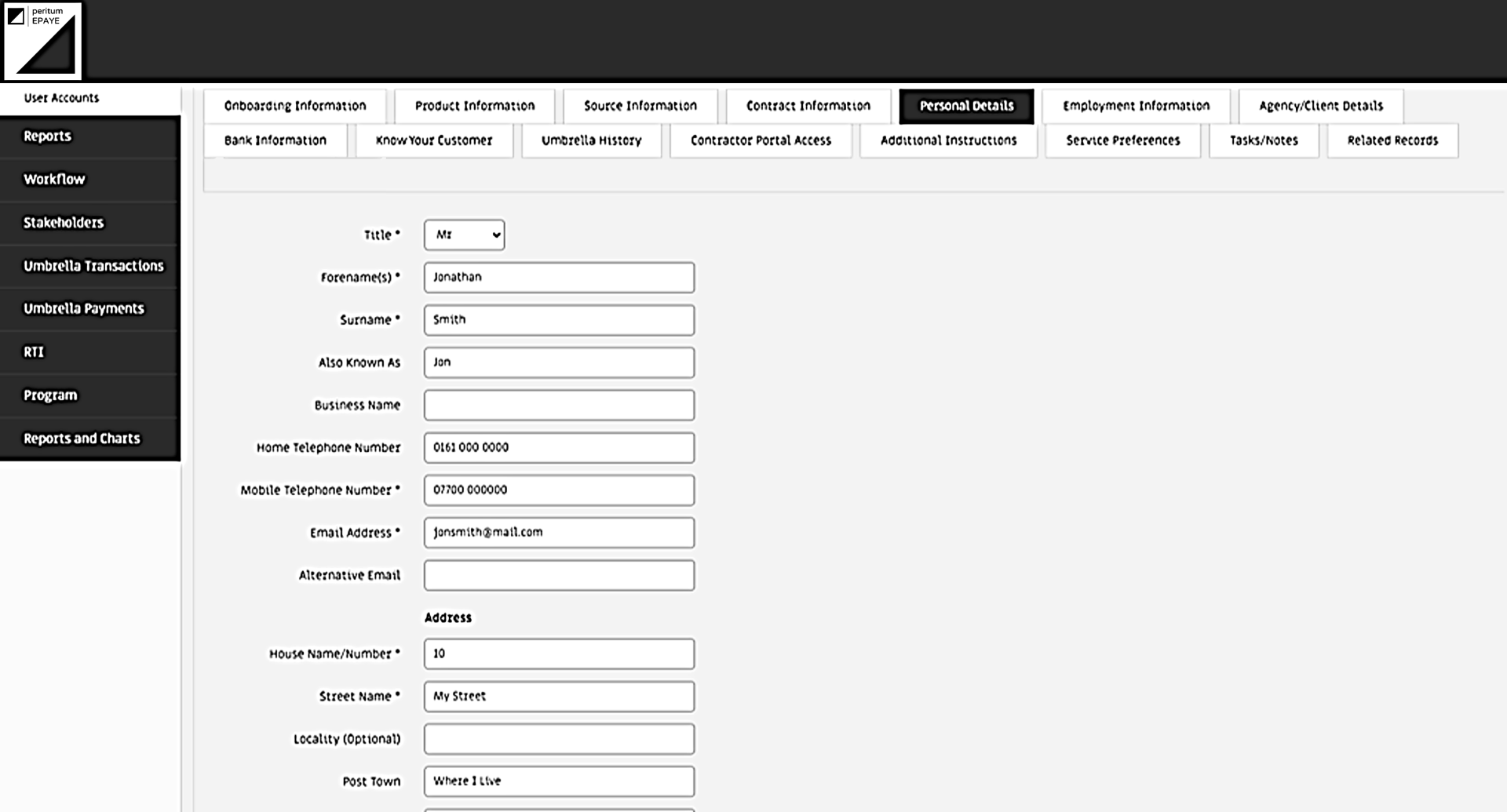Go to the Employment Information tab

pyautogui.click(x=1137, y=106)
